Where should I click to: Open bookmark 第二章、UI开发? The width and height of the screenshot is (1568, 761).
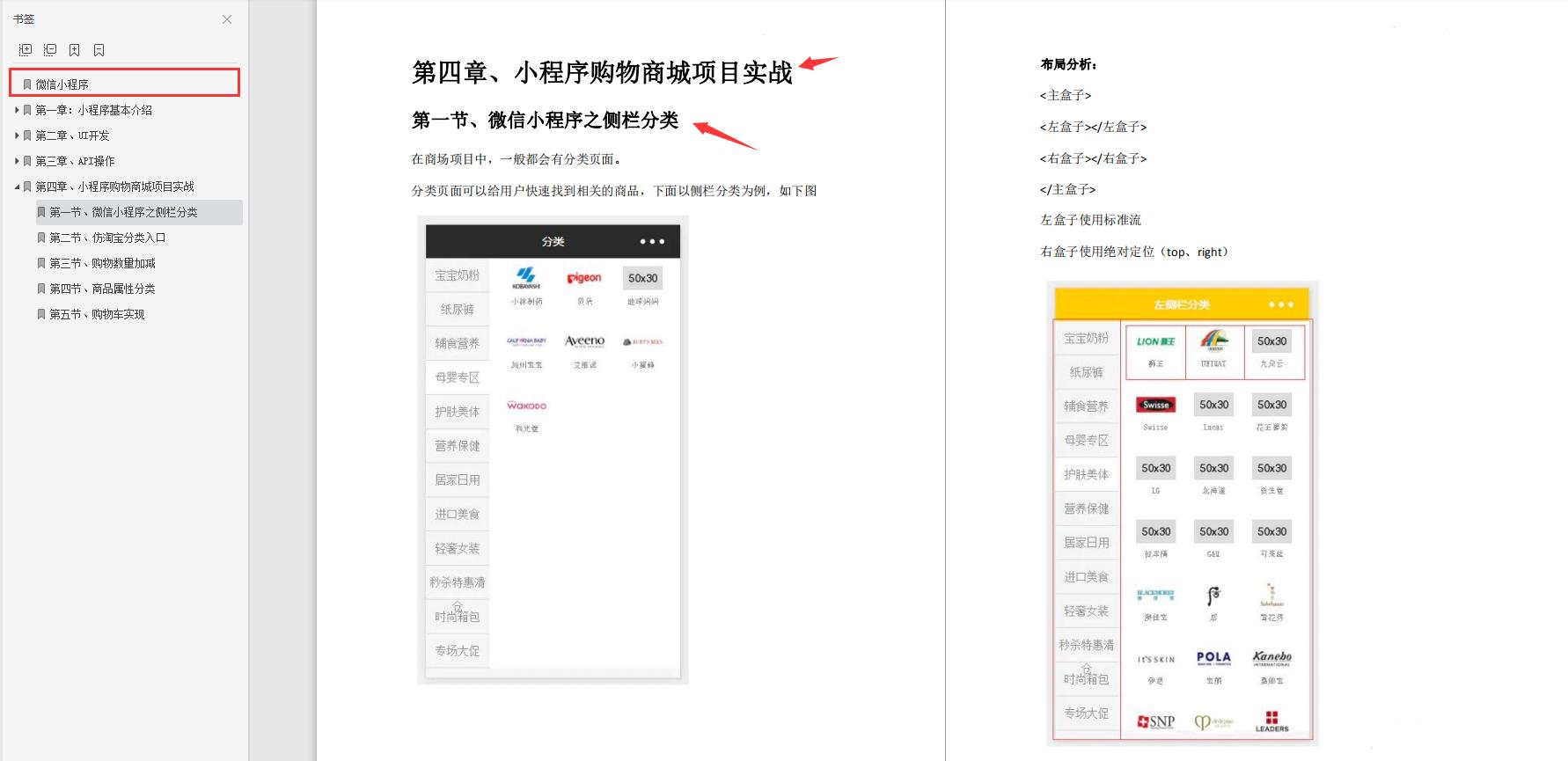coord(72,135)
